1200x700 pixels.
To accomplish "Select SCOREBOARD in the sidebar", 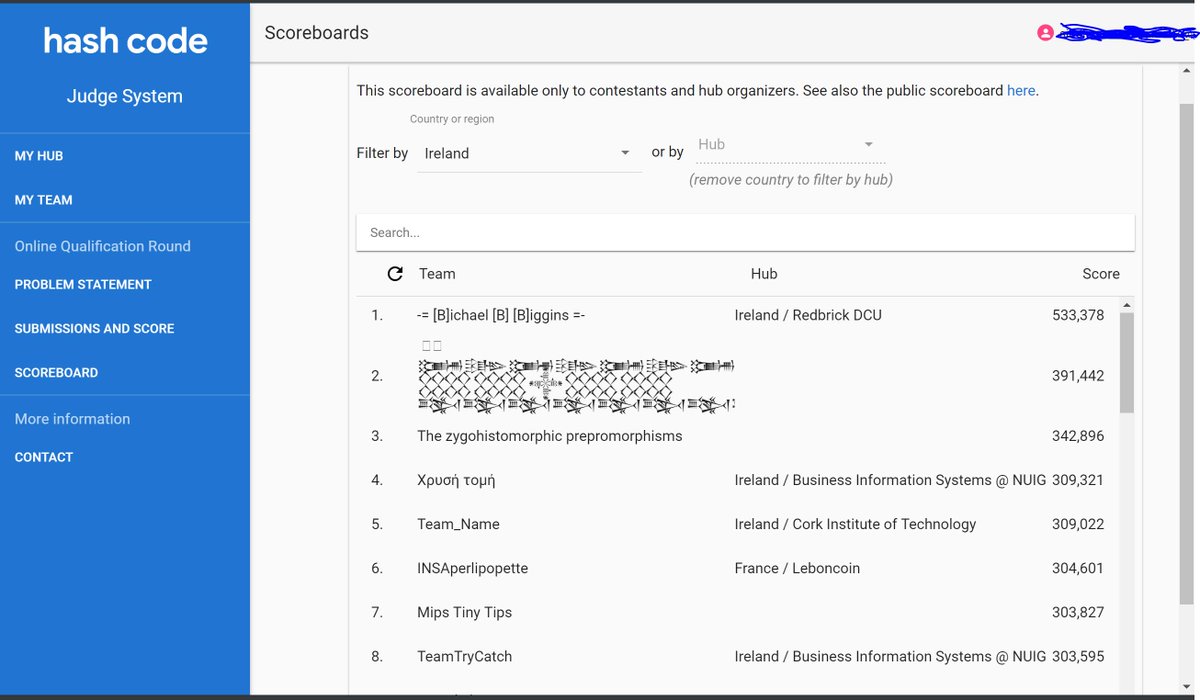I will pyautogui.click(x=56, y=372).
